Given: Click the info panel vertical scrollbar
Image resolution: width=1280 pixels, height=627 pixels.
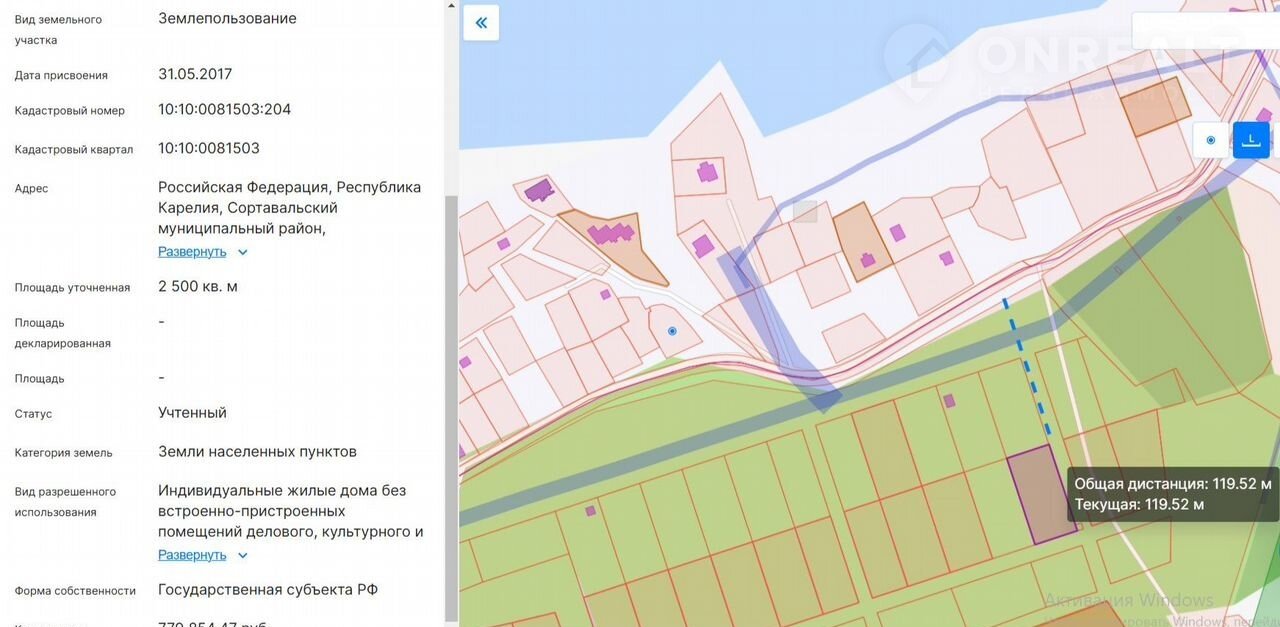Looking at the screenshot, I should pyautogui.click(x=451, y=400).
